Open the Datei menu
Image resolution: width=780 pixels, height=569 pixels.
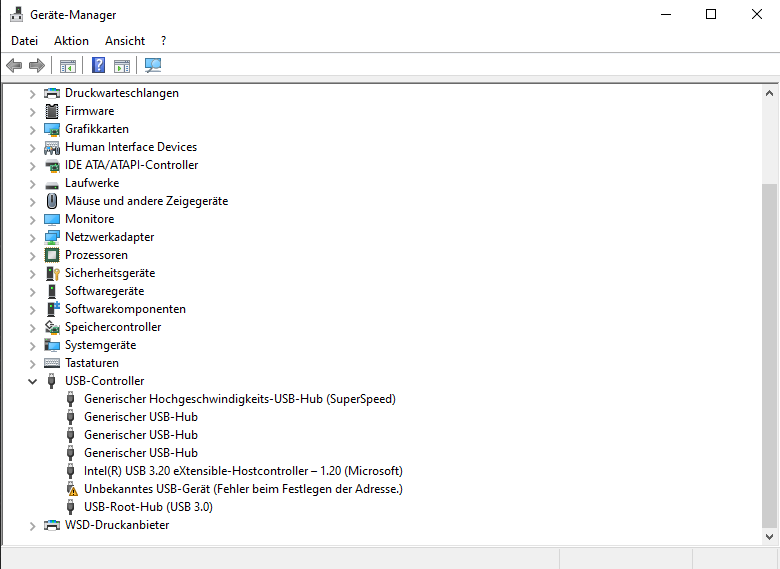tap(24, 41)
